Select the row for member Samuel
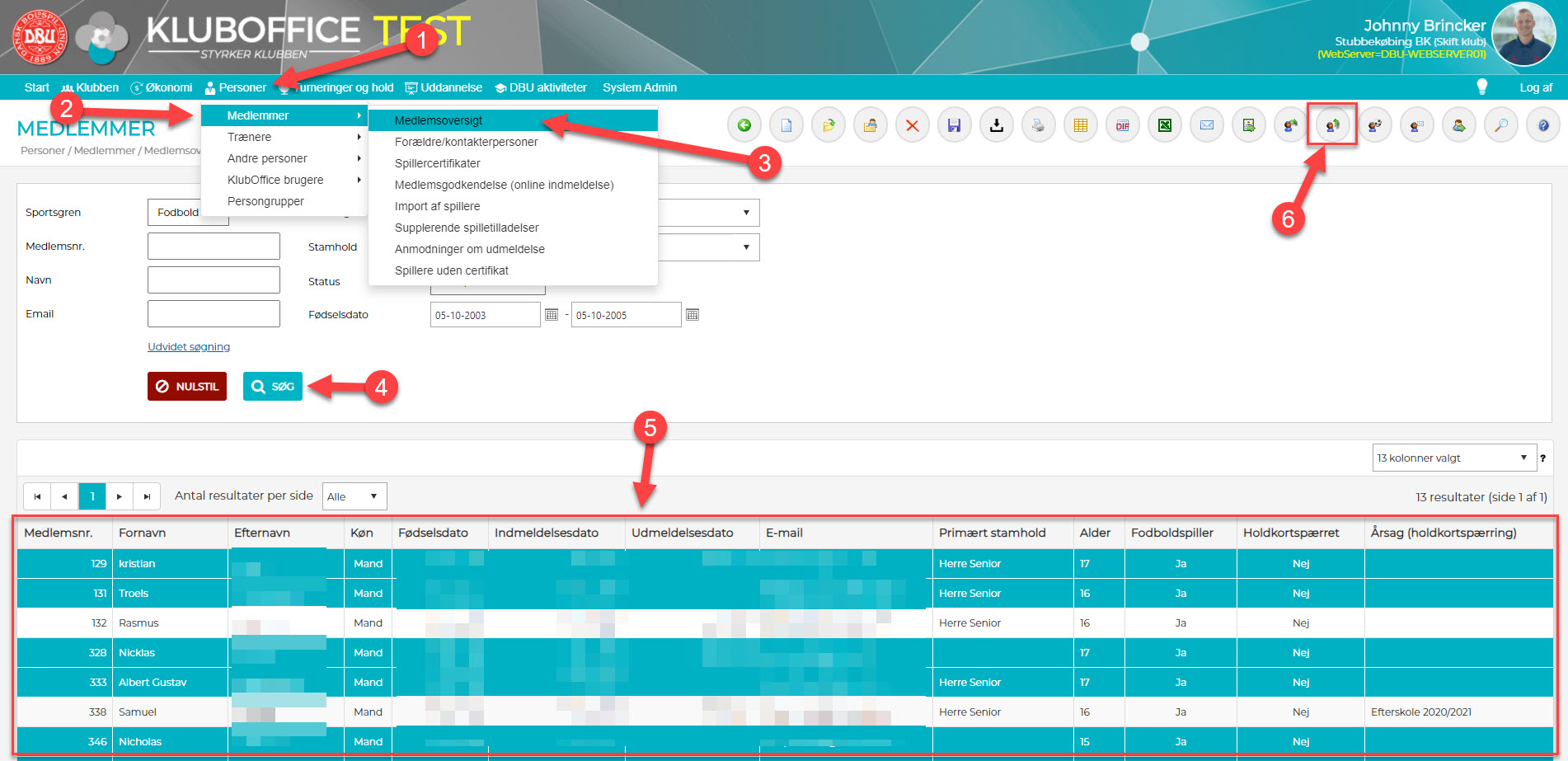The height and width of the screenshot is (761, 1568). tap(785, 712)
